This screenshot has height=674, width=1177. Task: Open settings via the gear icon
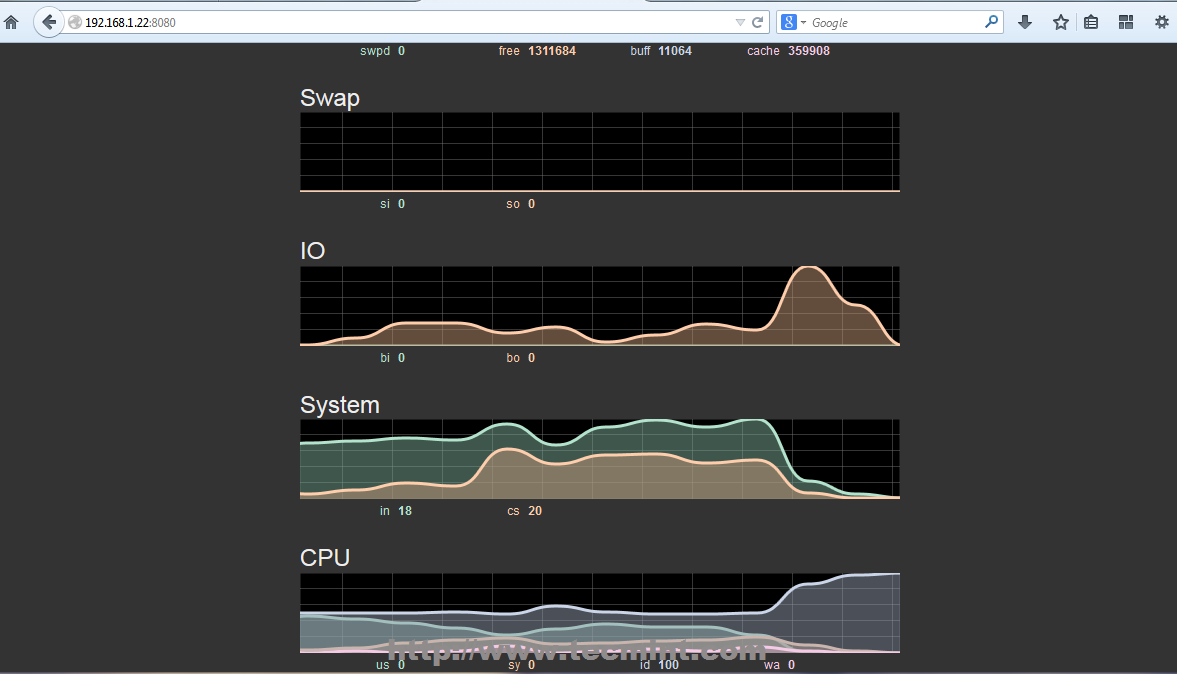click(1161, 22)
